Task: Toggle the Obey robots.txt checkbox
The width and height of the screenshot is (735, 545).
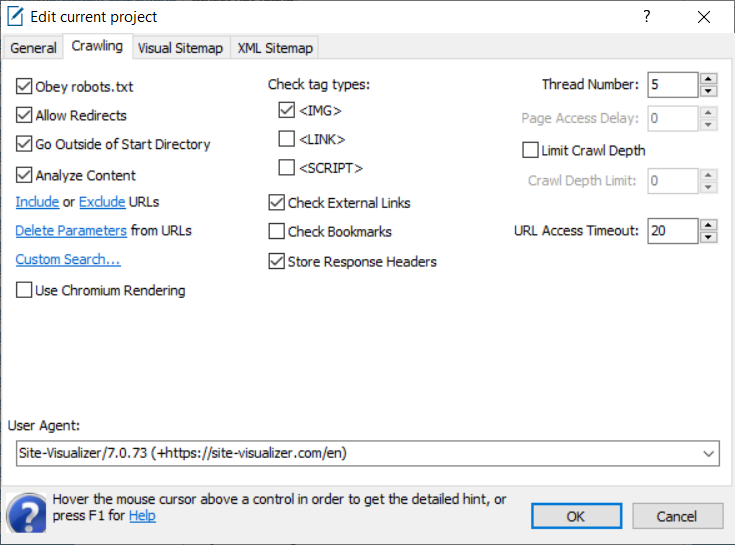Action: [x=25, y=87]
